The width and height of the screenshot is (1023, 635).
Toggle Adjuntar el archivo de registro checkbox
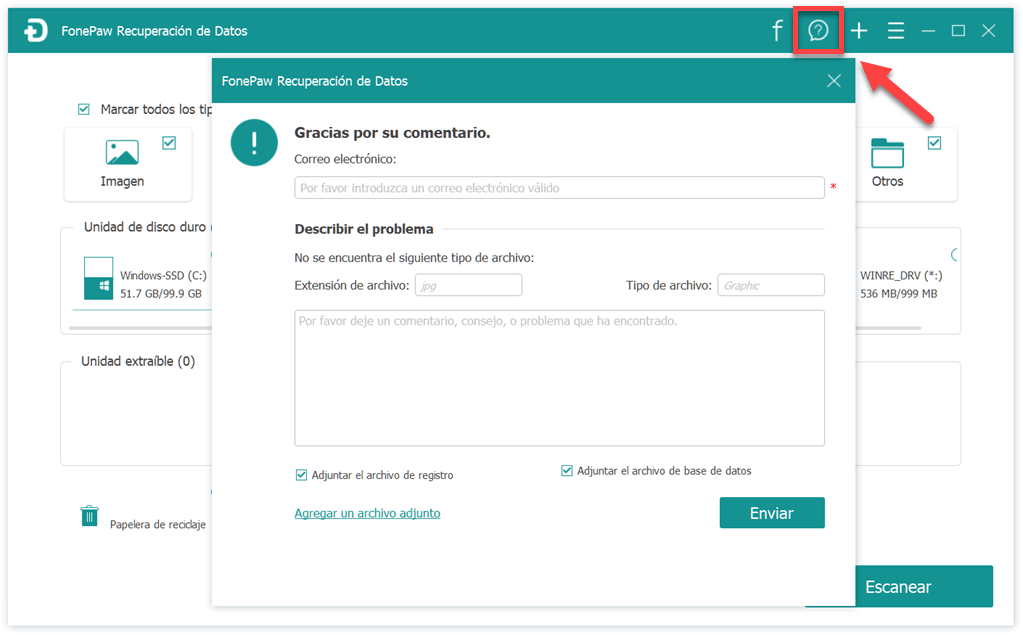coord(301,475)
